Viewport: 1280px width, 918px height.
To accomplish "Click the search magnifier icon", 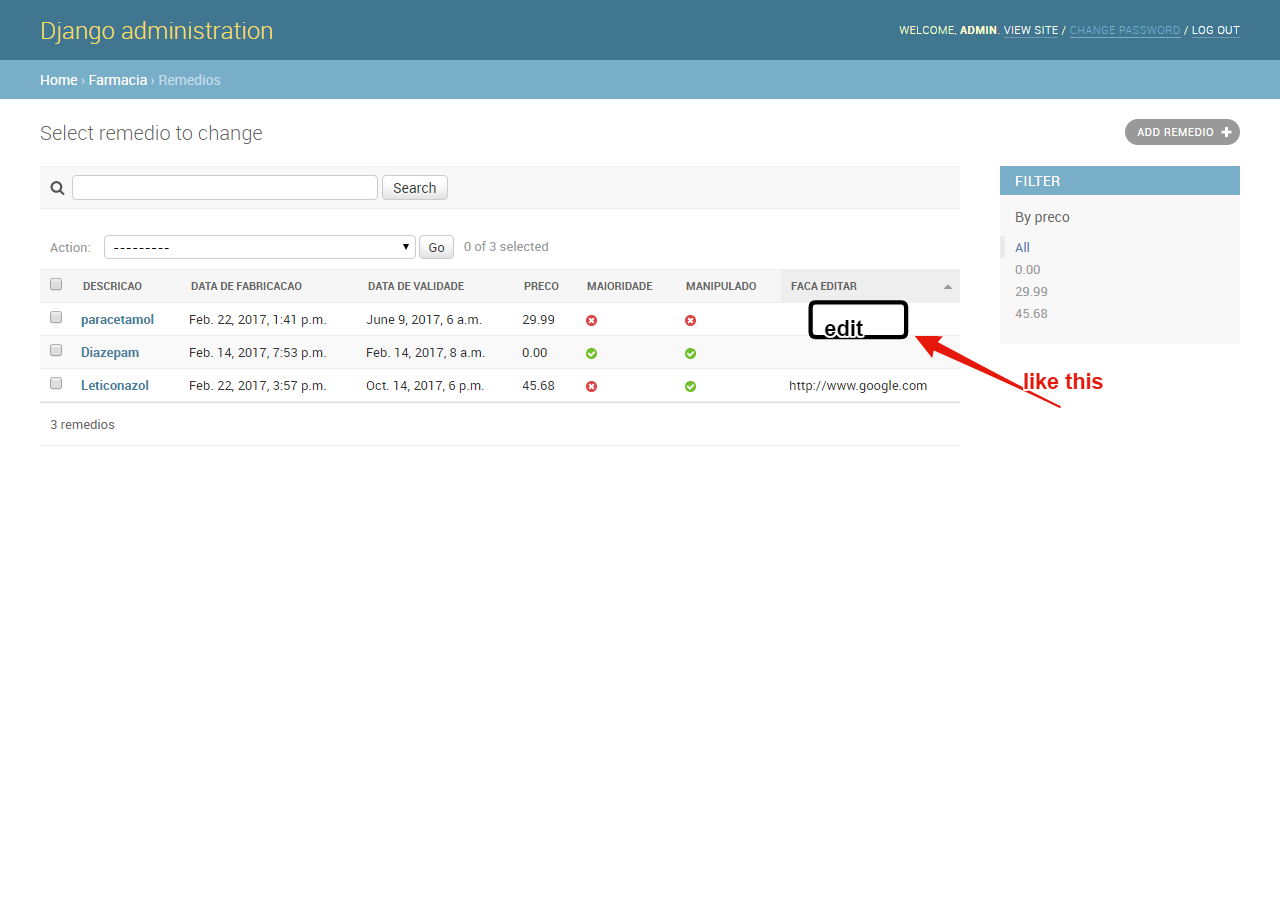I will click(x=58, y=188).
